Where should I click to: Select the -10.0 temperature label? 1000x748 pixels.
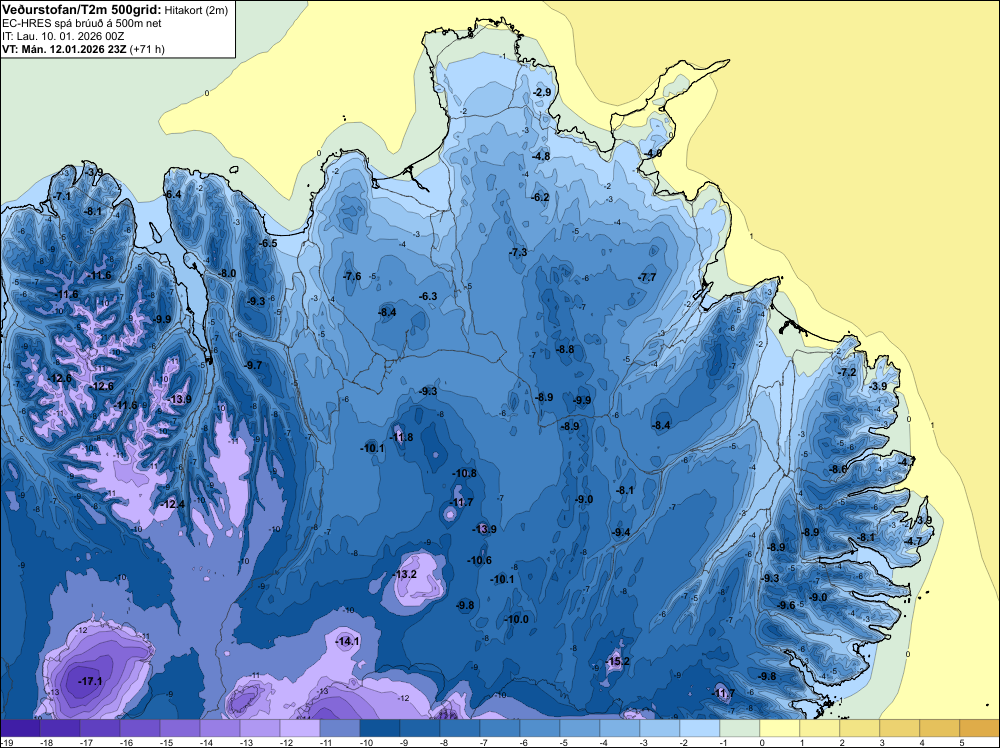click(x=516, y=619)
